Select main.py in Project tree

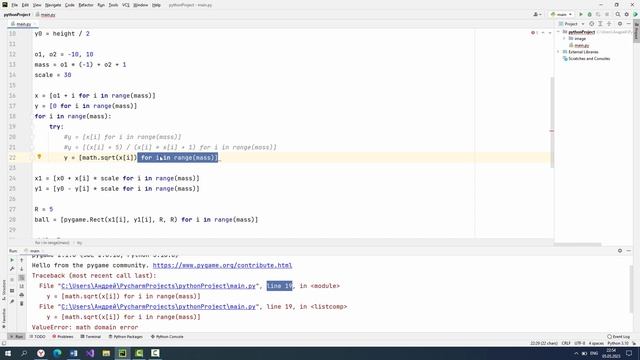pos(581,45)
